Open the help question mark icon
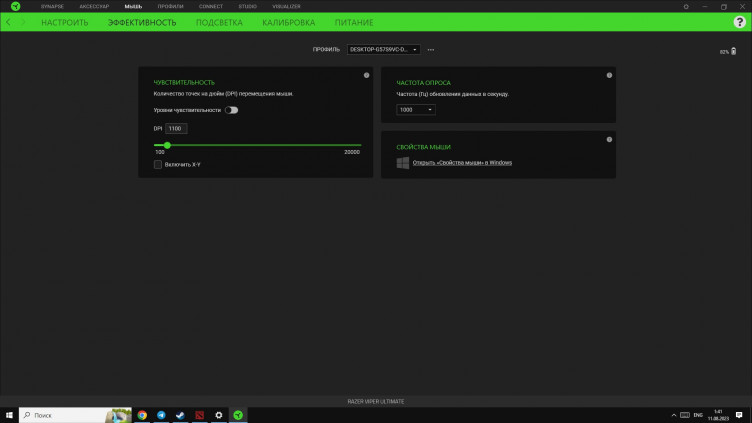This screenshot has width=752, height=423. [739, 22]
